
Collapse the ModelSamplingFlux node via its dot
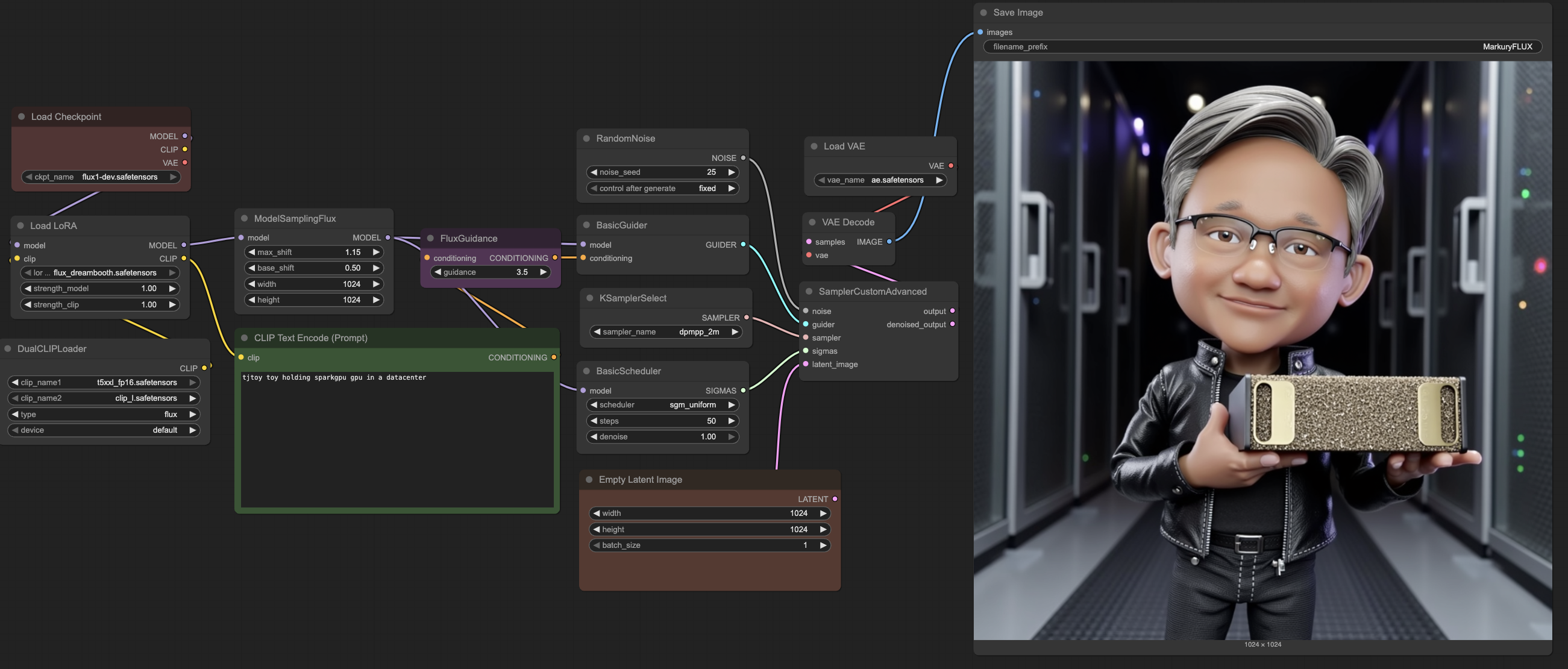[x=244, y=218]
